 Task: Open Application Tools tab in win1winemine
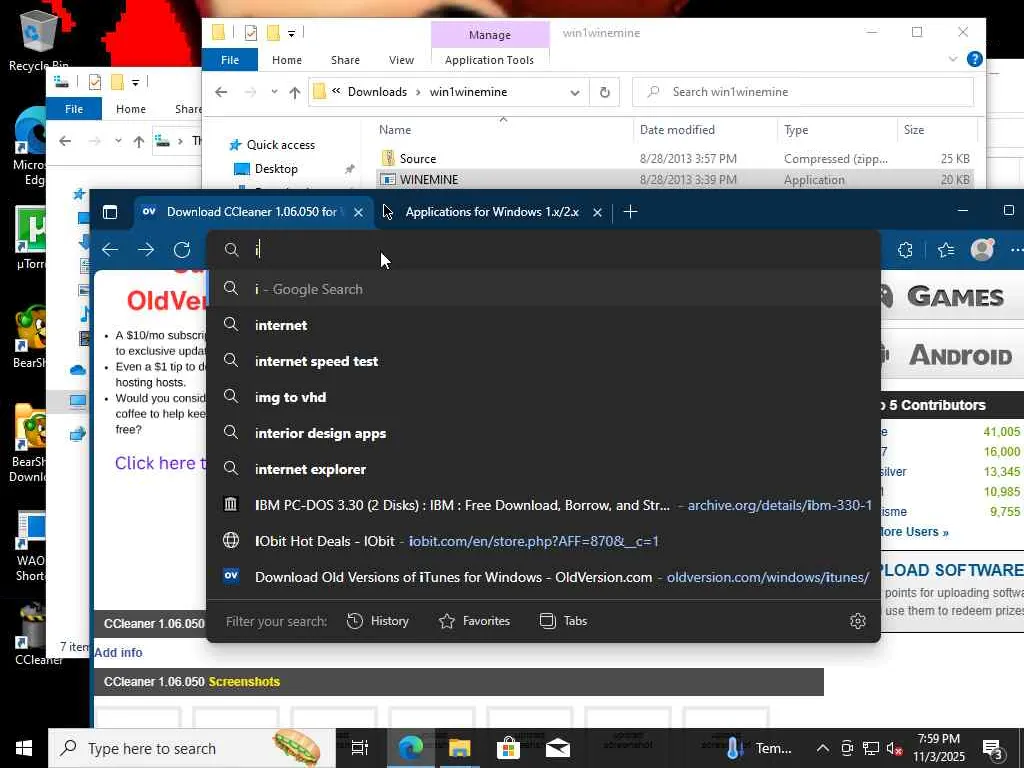[x=489, y=60]
